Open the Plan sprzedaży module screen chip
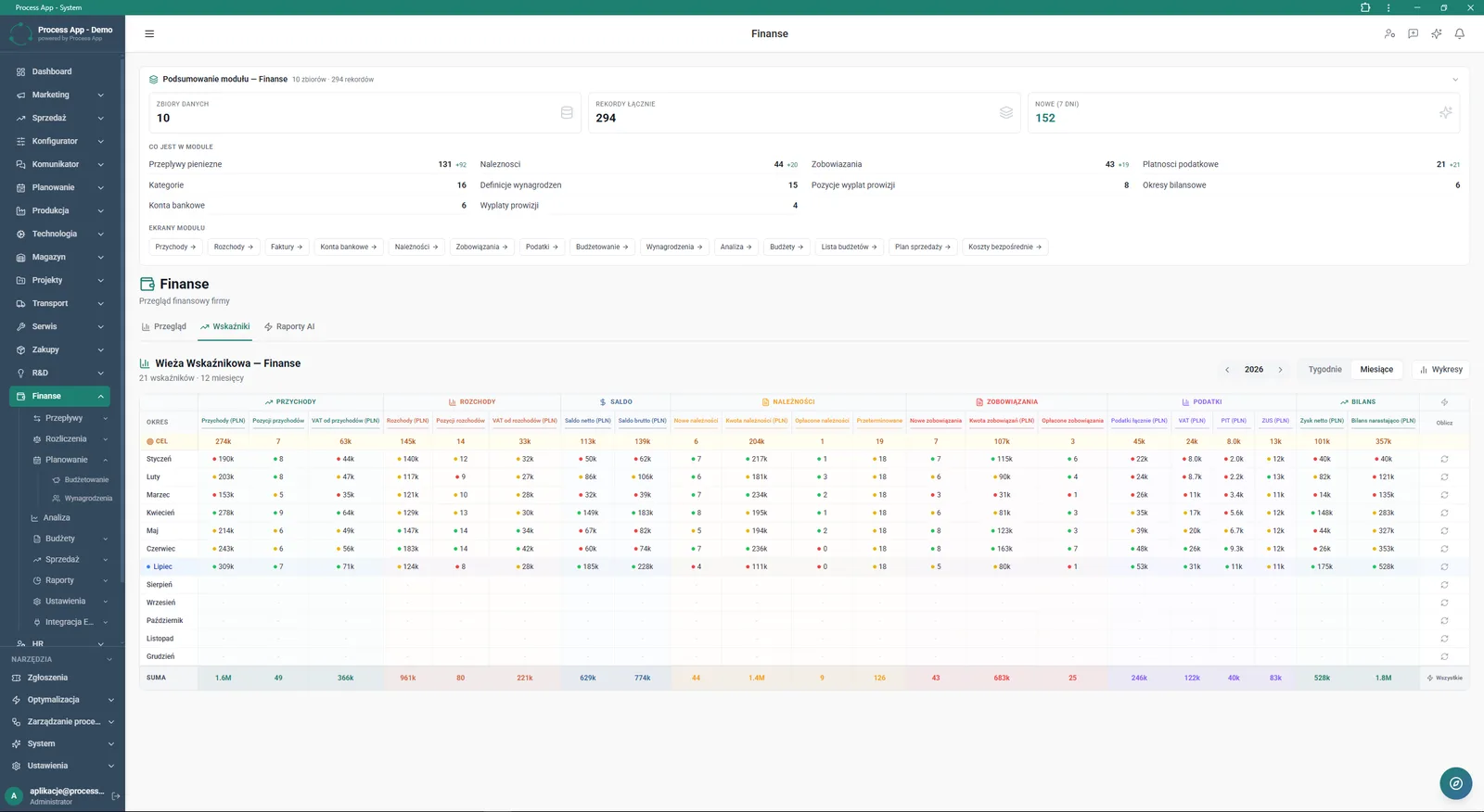Image resolution: width=1484 pixels, height=812 pixels. 923,247
